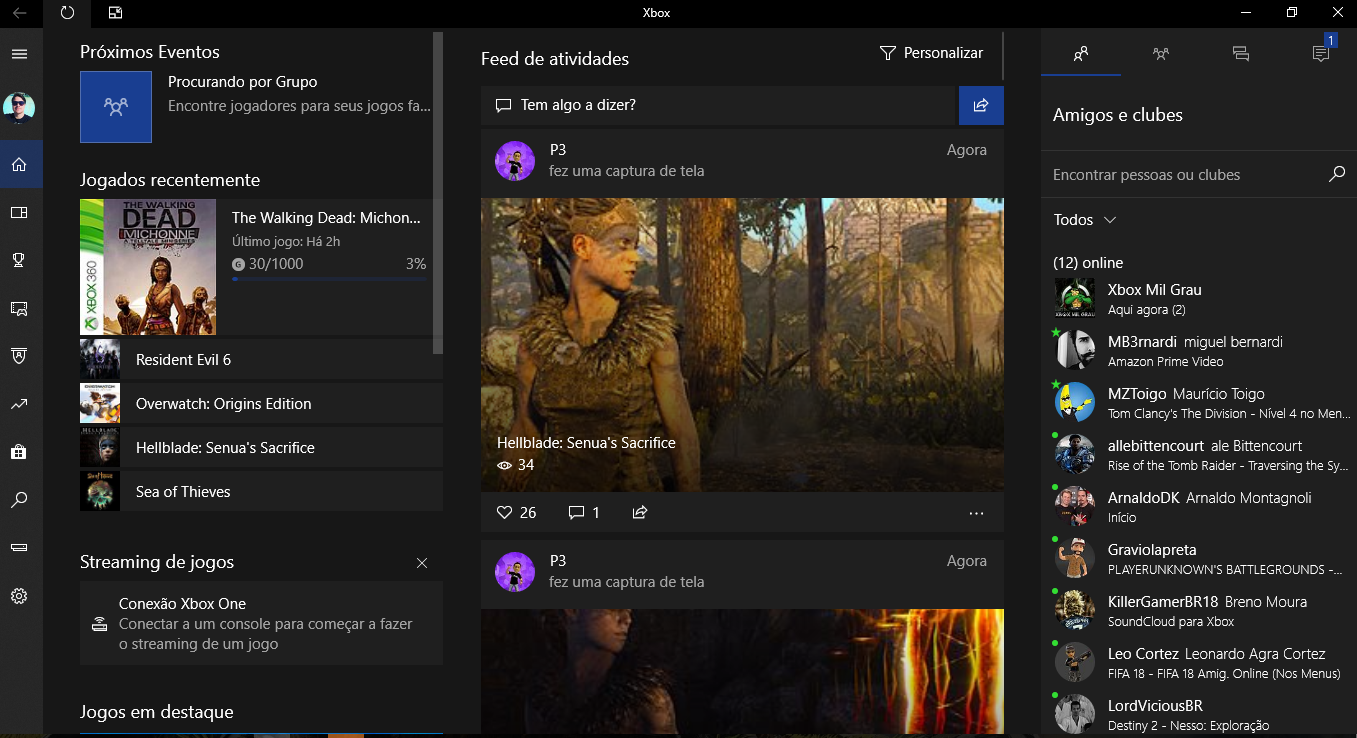Open P3 profile avatar on first post
Image resolution: width=1357 pixels, height=738 pixels.
[515, 160]
